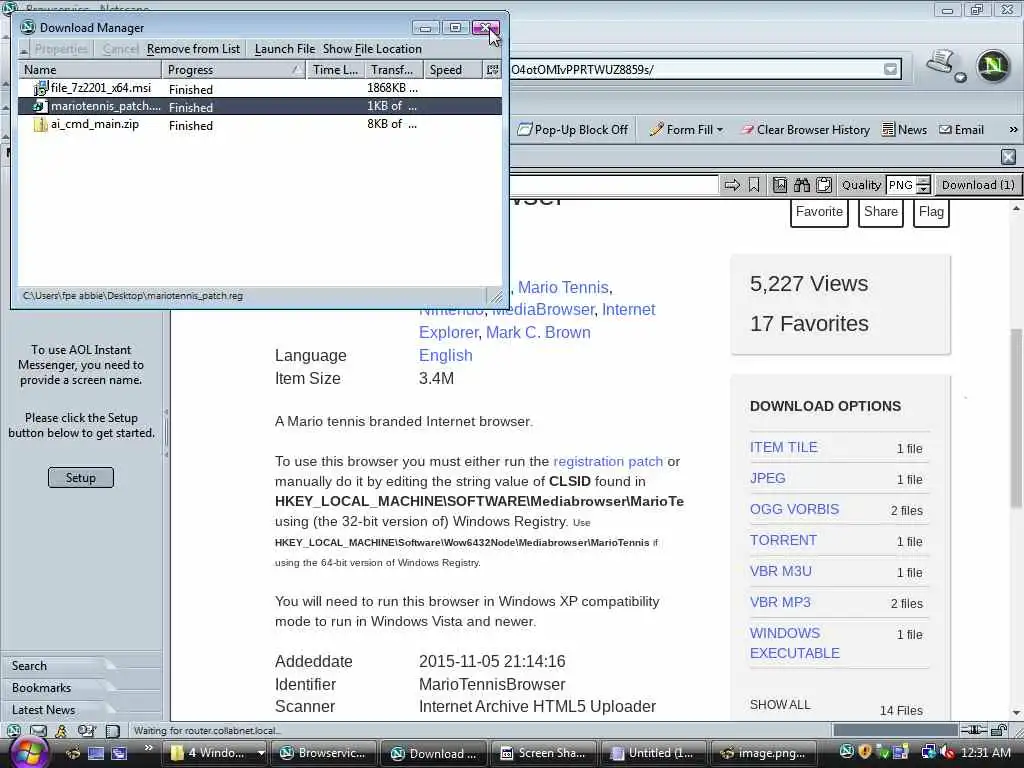
Task: Open the Mario Tennis topic link
Action: 563,287
